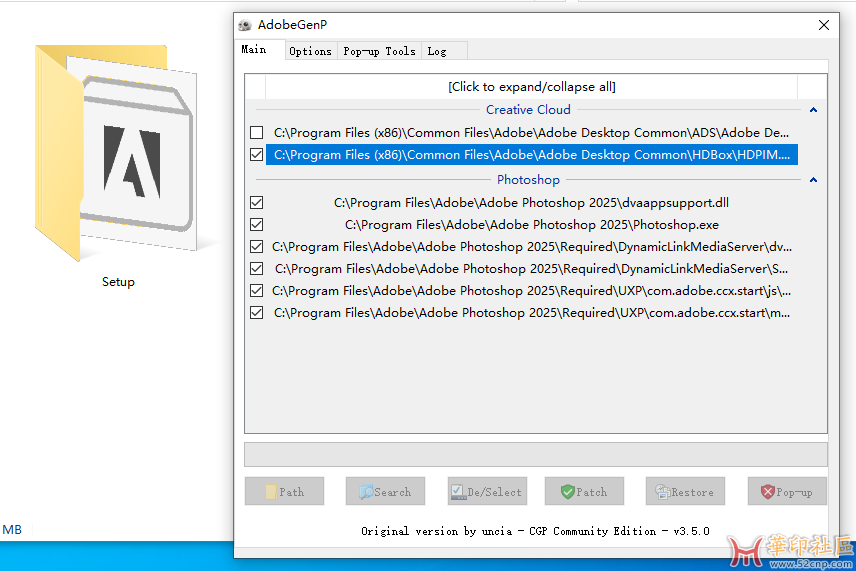Toggle the DynamicLinkMediaServer\dv... checkbox
Image resolution: width=856 pixels, height=571 pixels.
click(257, 247)
